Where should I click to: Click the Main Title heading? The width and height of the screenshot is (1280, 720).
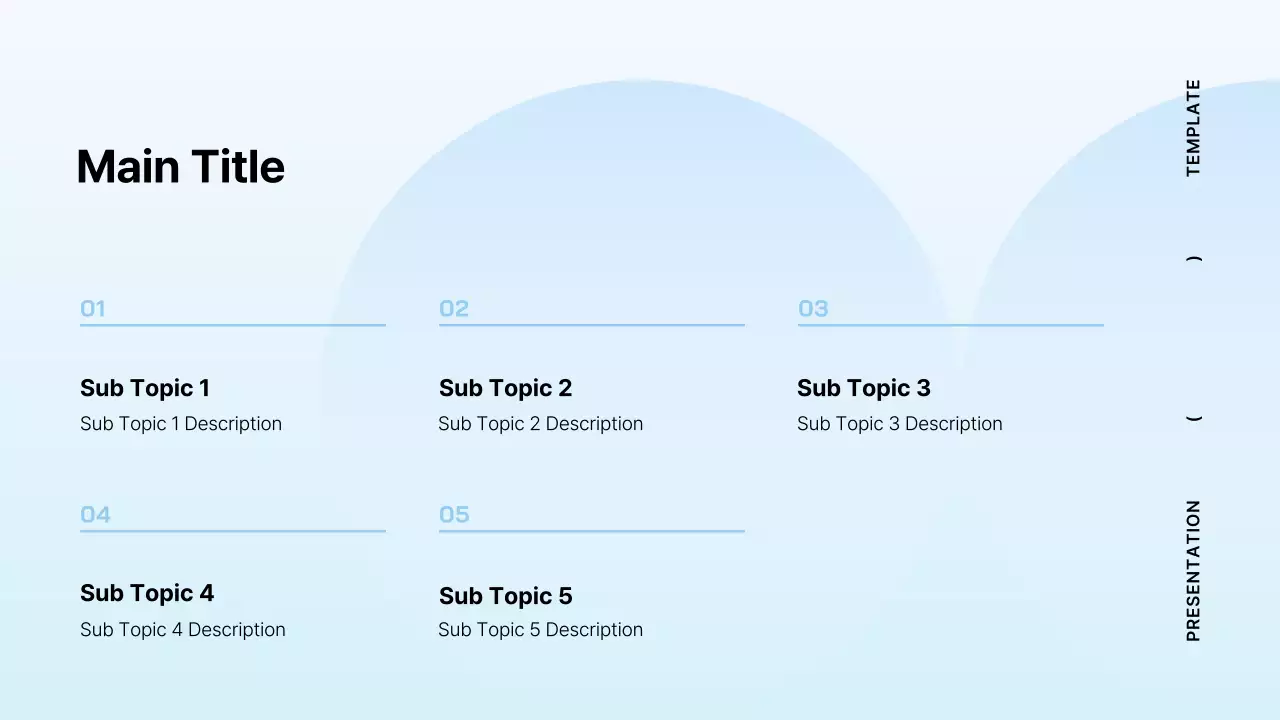pos(180,167)
